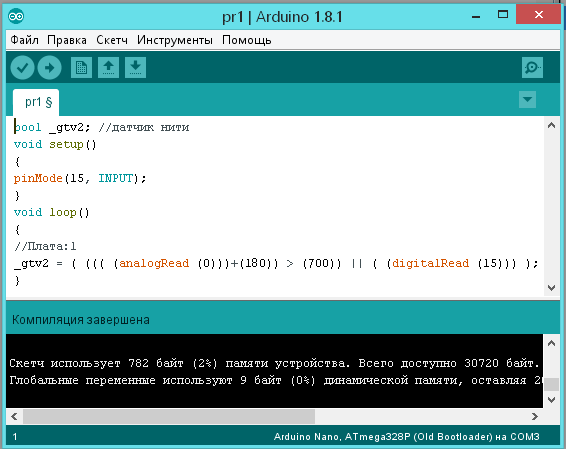The height and width of the screenshot is (449, 566).
Task: Click the Save sketch down-arrow icon
Action: 135,67
